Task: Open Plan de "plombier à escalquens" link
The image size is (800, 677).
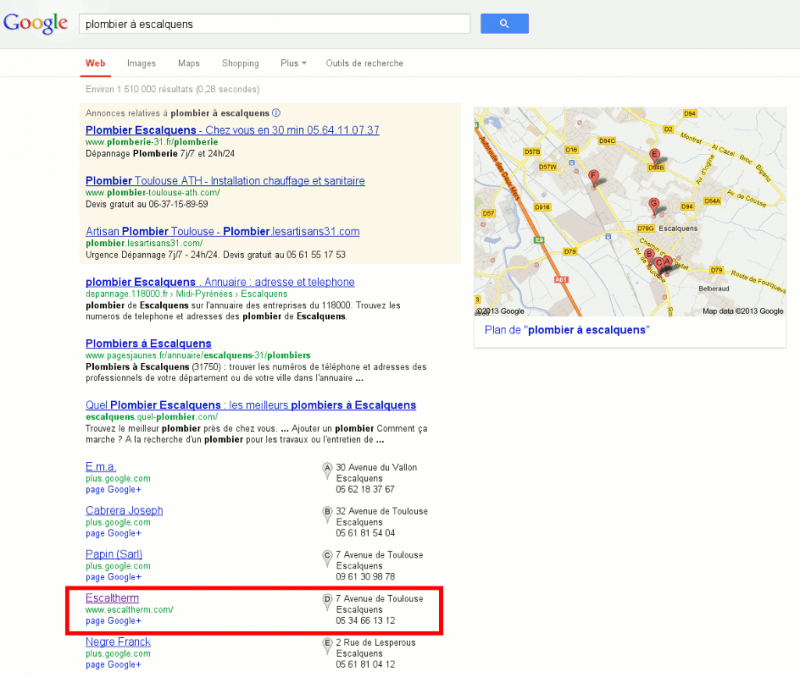Action: point(567,330)
